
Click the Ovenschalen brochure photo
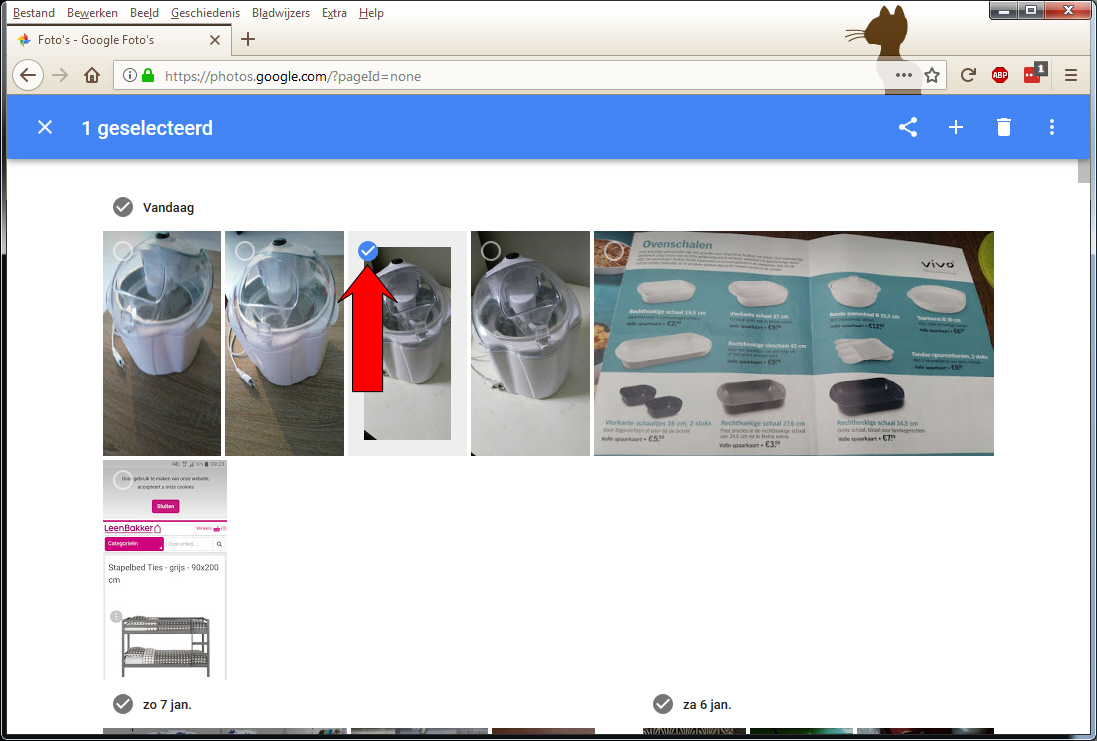click(793, 343)
